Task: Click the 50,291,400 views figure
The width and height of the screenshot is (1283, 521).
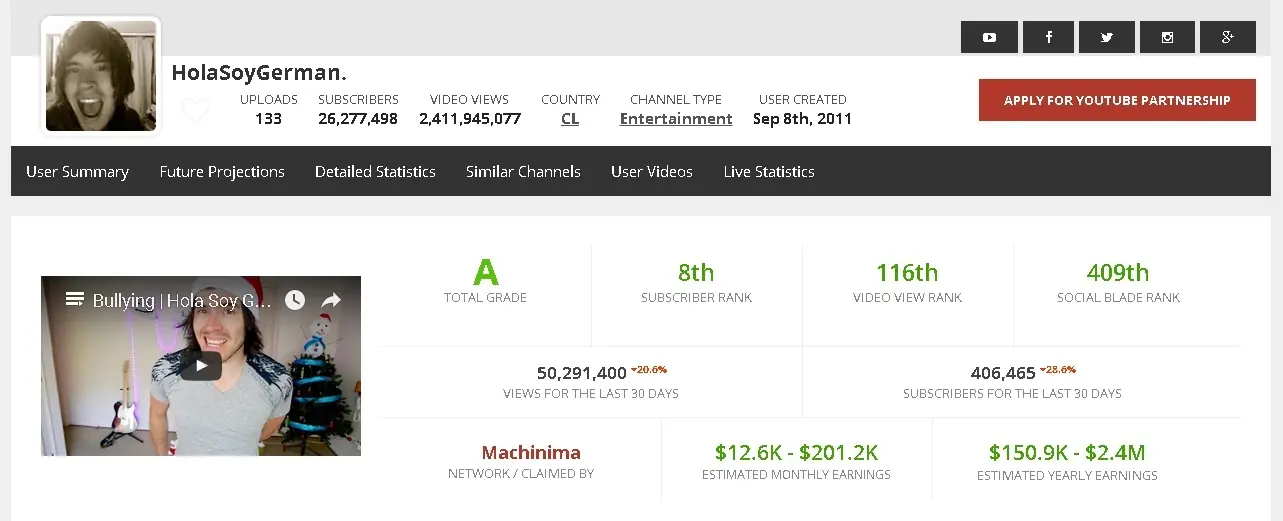Action: pyautogui.click(x=582, y=374)
